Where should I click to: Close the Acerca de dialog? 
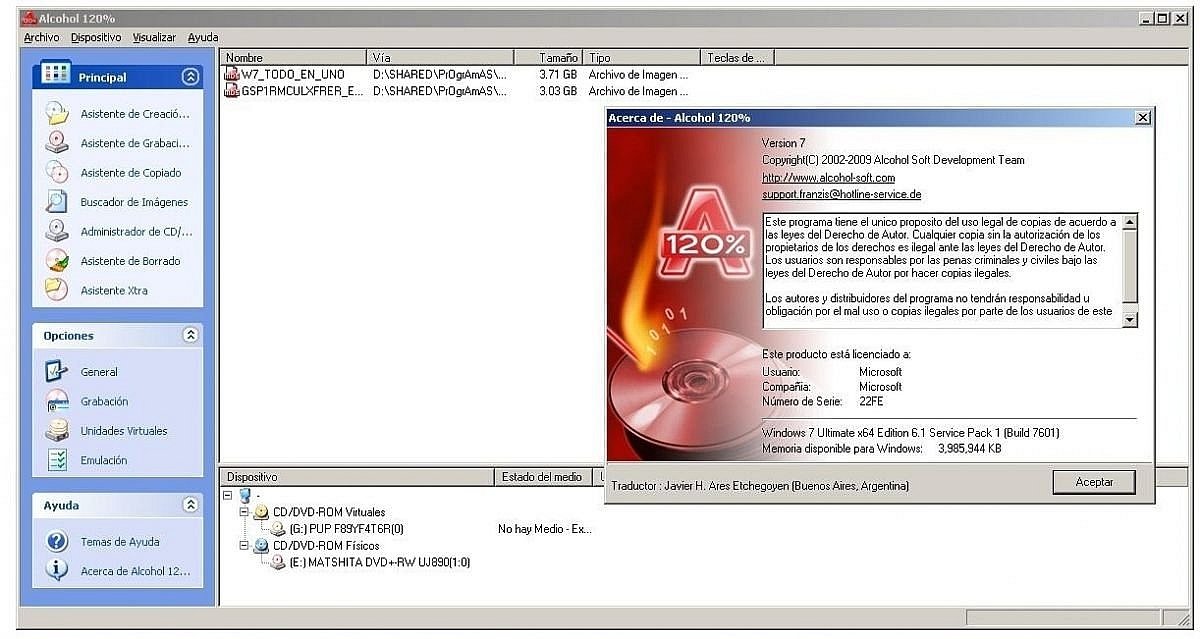1143,118
